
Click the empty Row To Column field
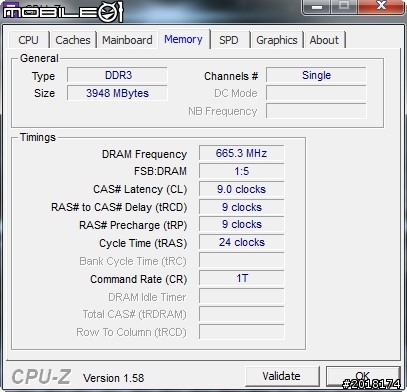(242, 332)
